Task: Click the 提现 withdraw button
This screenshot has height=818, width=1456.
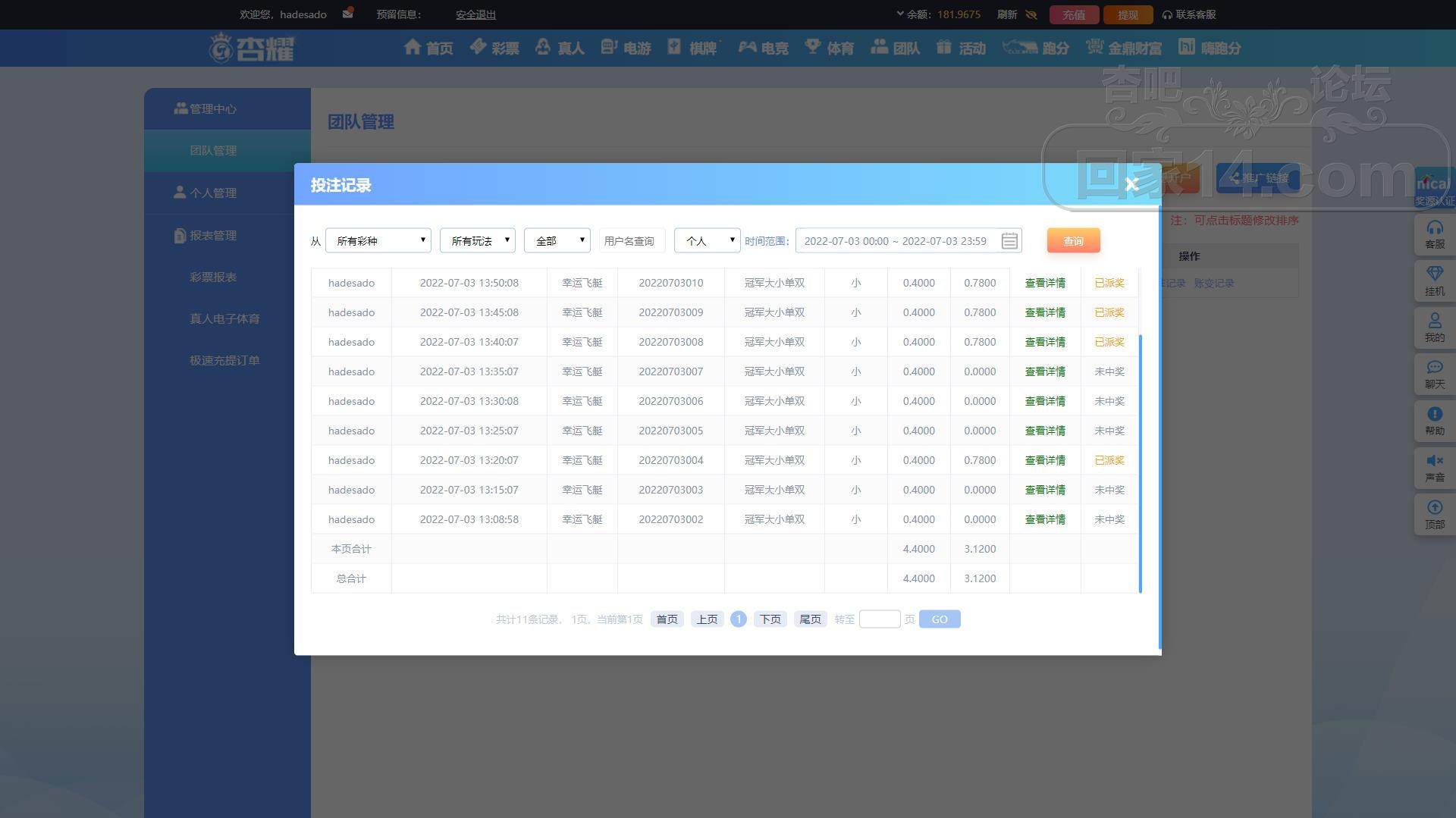Action: point(1128,14)
